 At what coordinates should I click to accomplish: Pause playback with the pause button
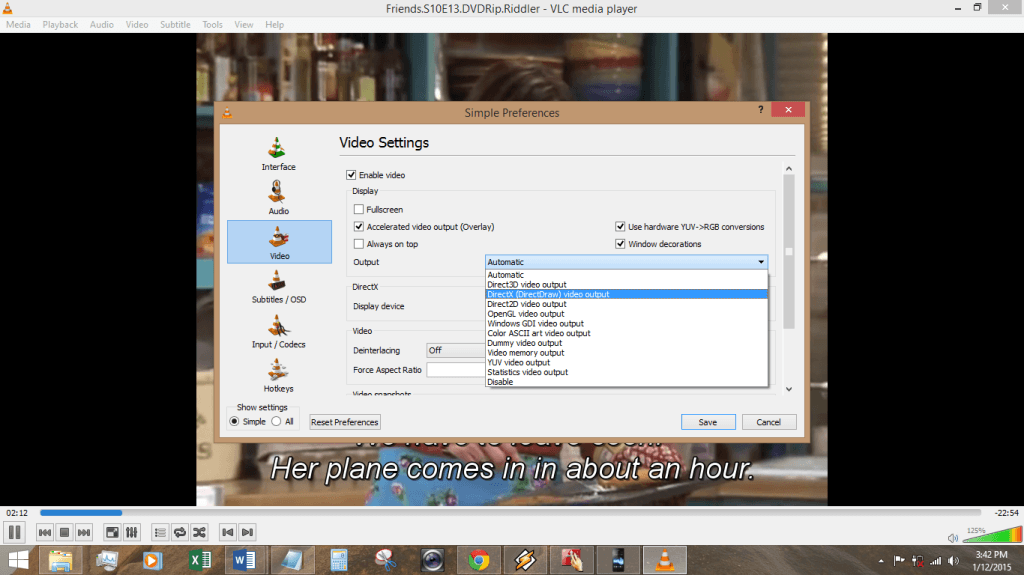point(14,533)
